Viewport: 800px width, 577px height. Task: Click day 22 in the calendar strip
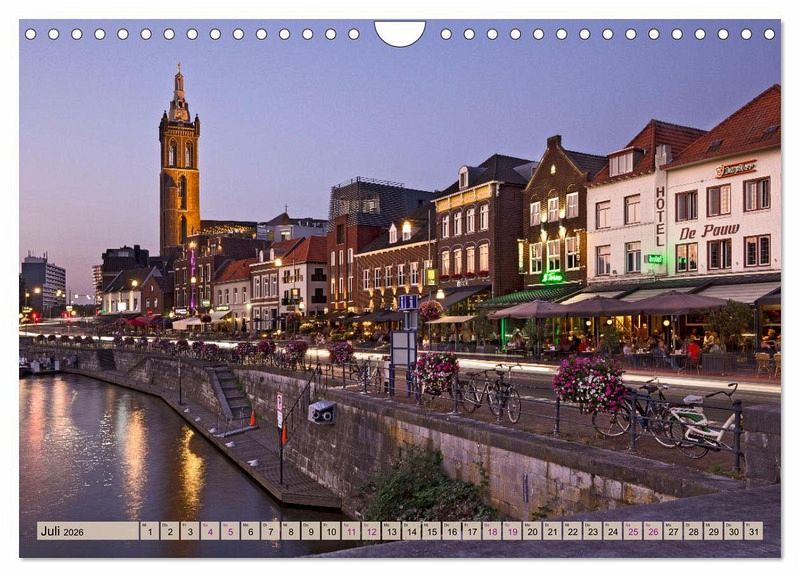571,531
